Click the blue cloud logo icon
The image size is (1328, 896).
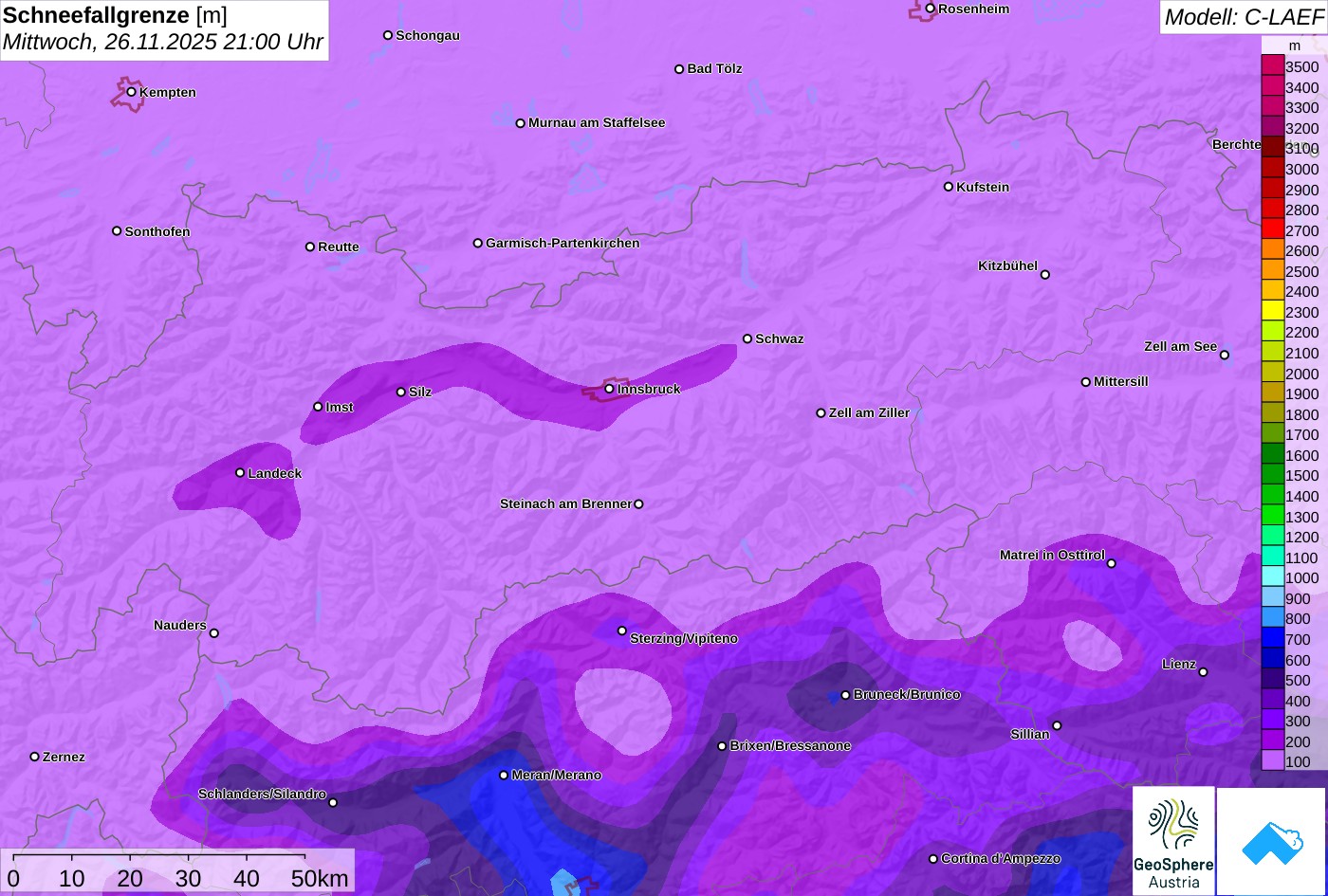(1271, 842)
